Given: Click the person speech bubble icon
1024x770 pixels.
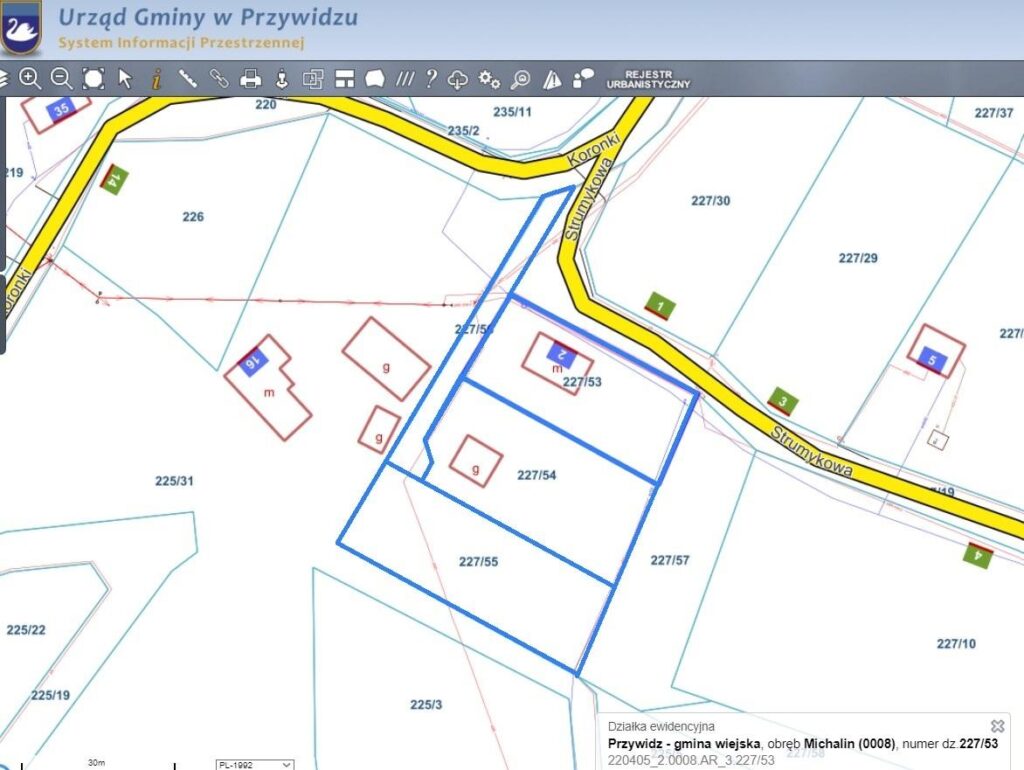Looking at the screenshot, I should [x=583, y=78].
